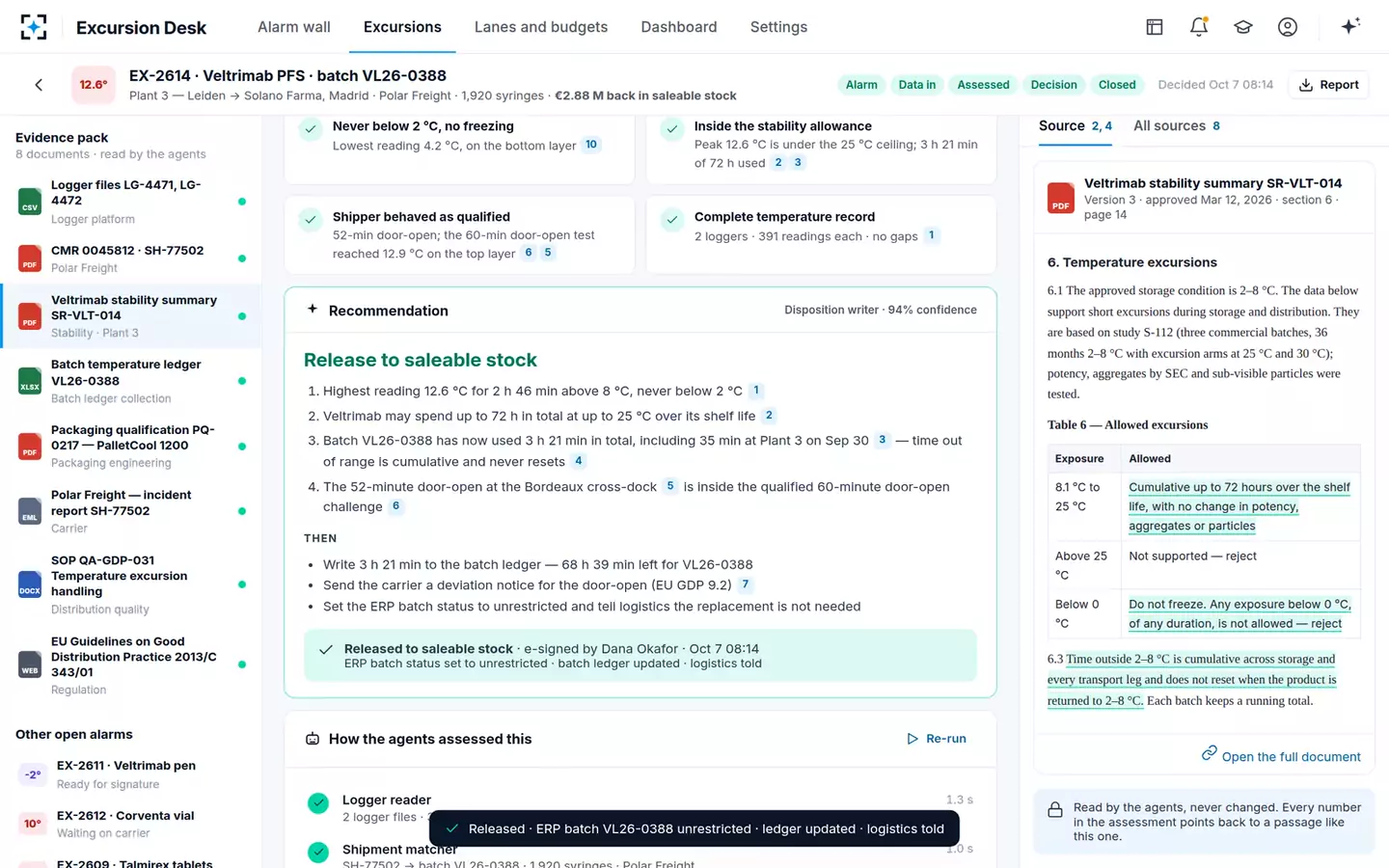Click the Decision status pill

tap(1053, 85)
